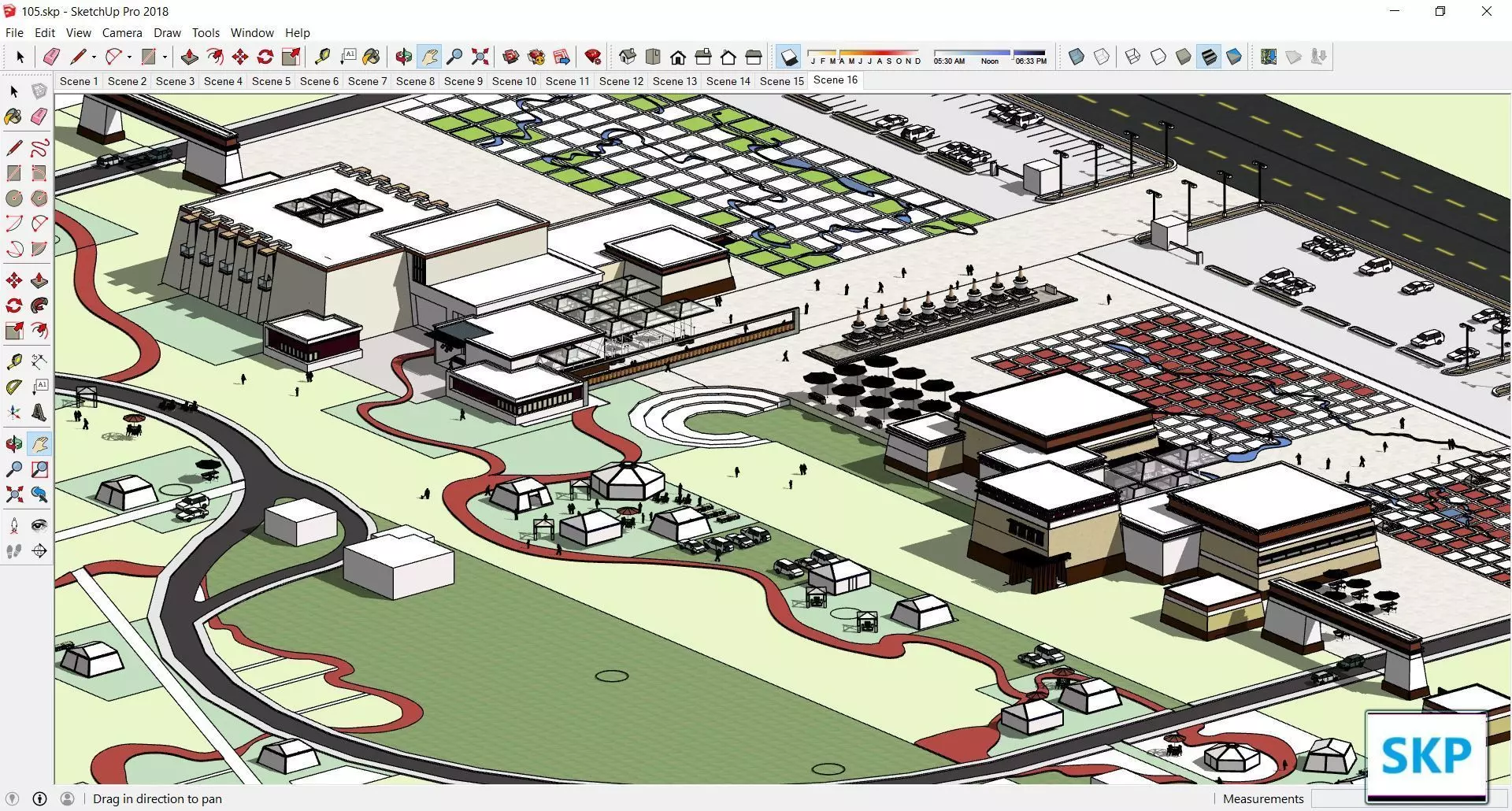Screen dimensions: 1512x811
Task: Switch to Top view
Action: 653,57
